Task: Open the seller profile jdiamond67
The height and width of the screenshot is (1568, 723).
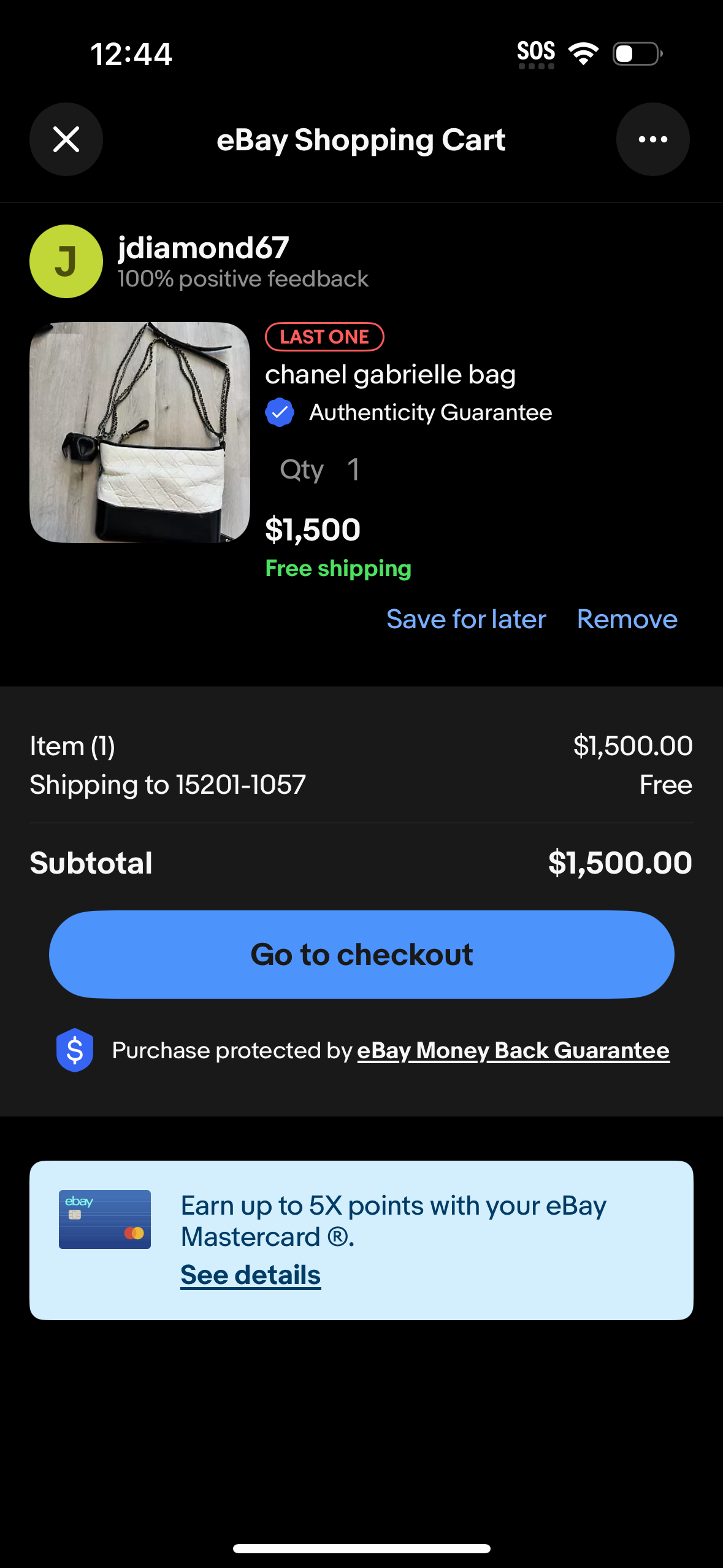Action: coord(202,248)
